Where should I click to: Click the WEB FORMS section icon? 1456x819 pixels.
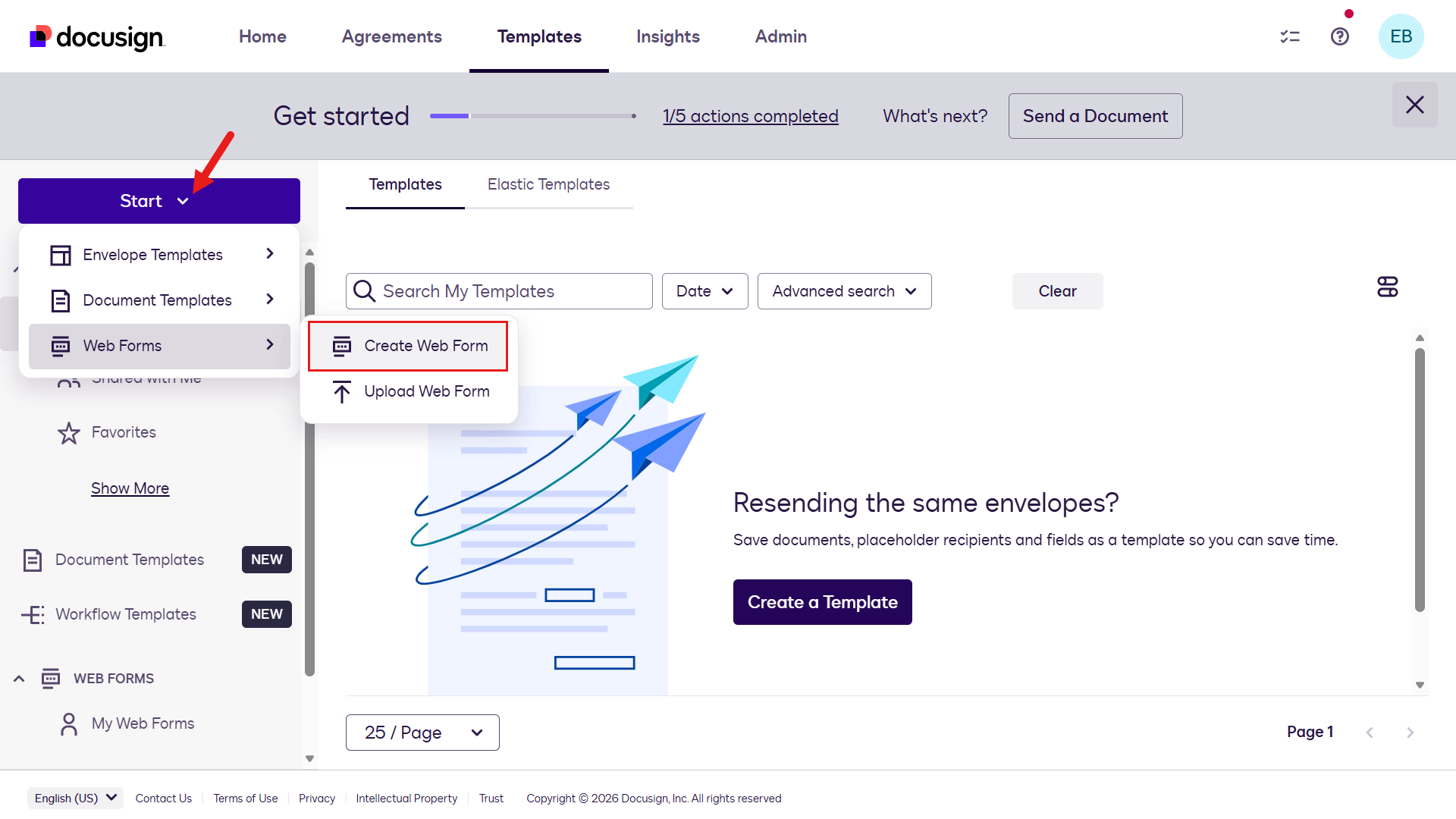pyautogui.click(x=51, y=678)
